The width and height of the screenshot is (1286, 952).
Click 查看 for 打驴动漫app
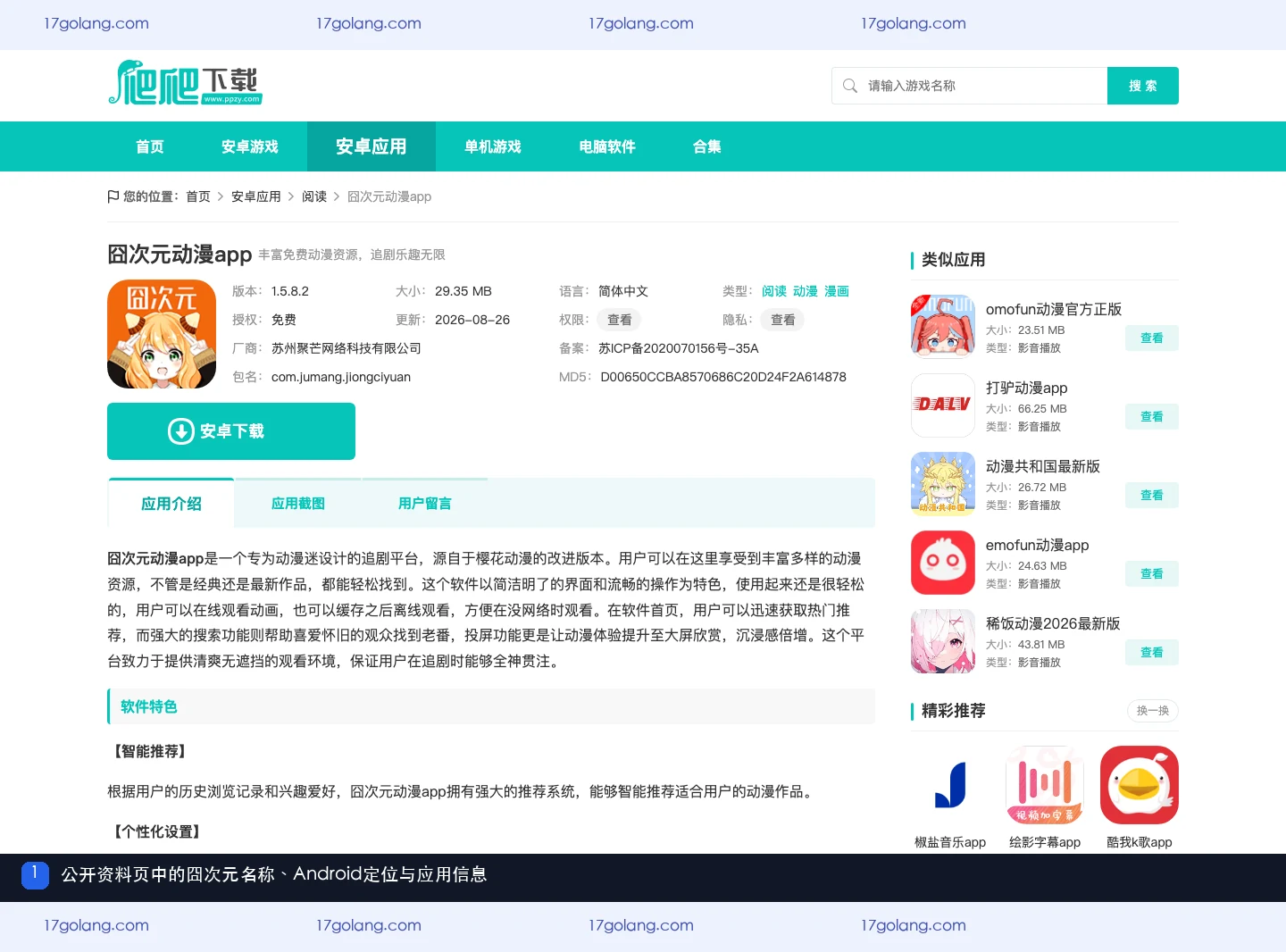1152,417
